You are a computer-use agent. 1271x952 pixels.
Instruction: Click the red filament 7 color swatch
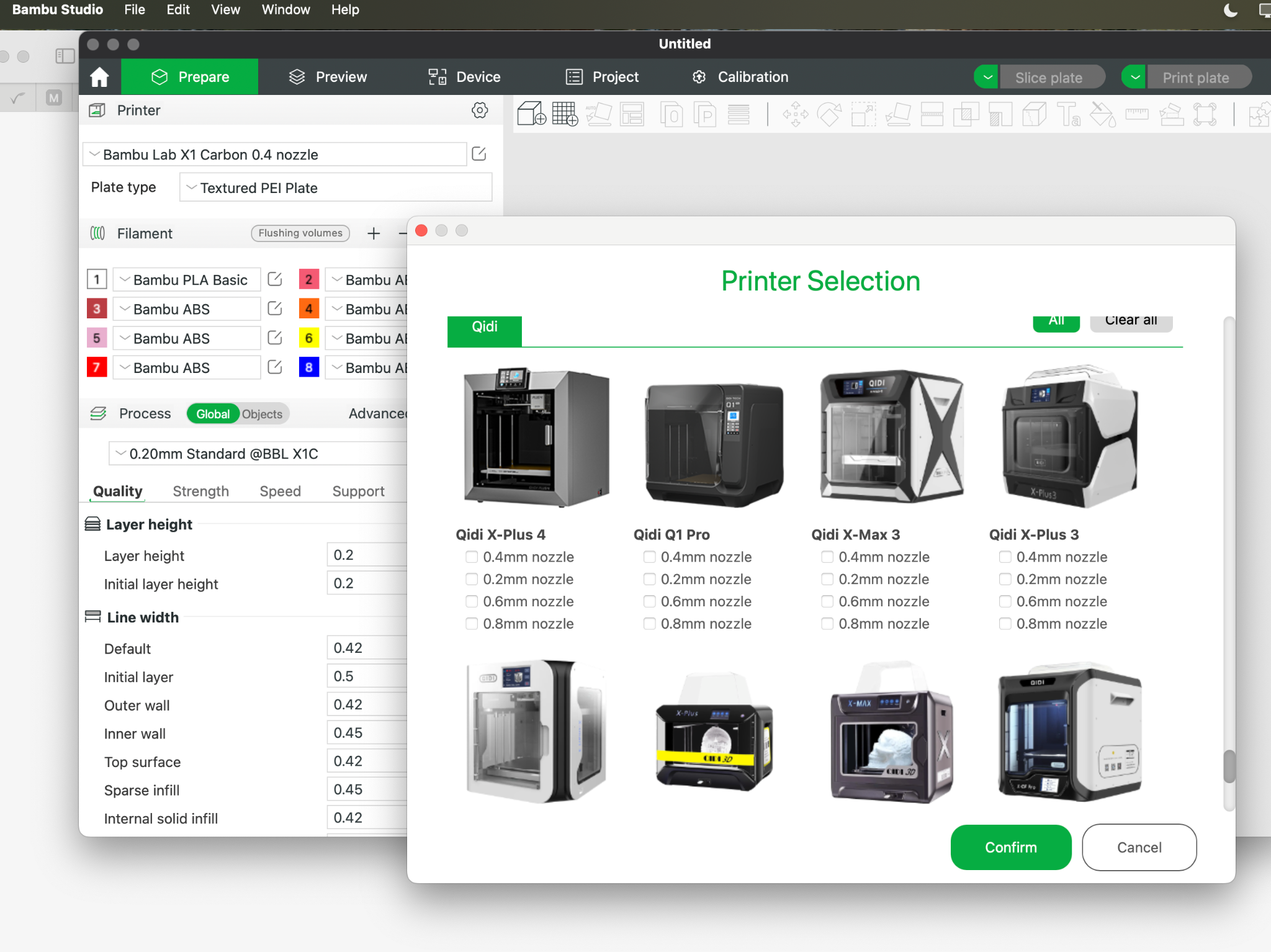(x=97, y=367)
